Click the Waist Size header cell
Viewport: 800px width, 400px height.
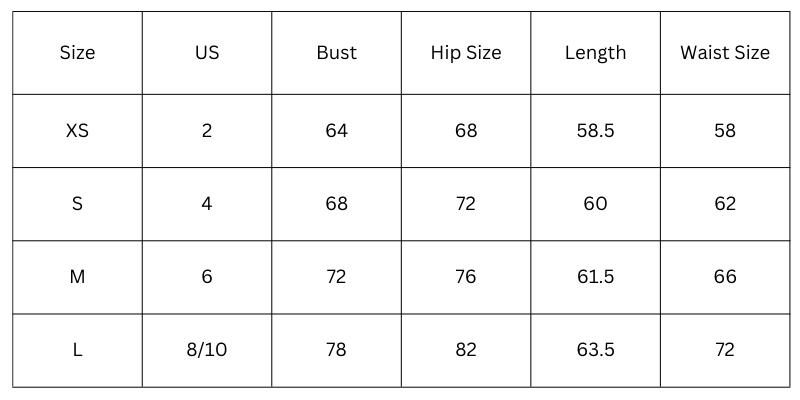(x=725, y=53)
